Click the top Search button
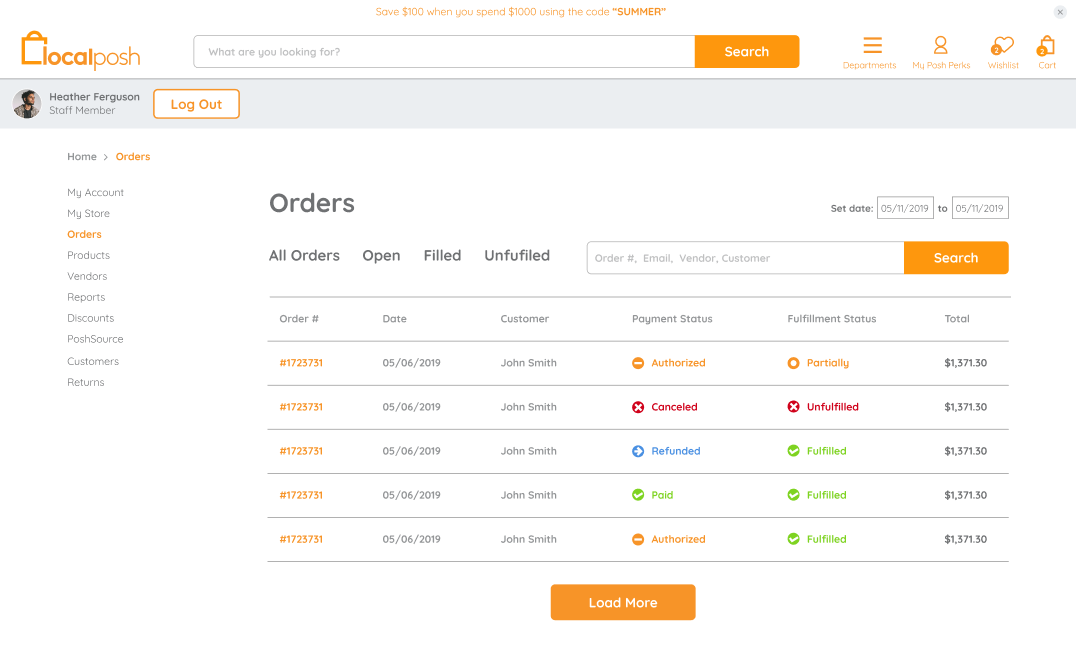 [747, 51]
